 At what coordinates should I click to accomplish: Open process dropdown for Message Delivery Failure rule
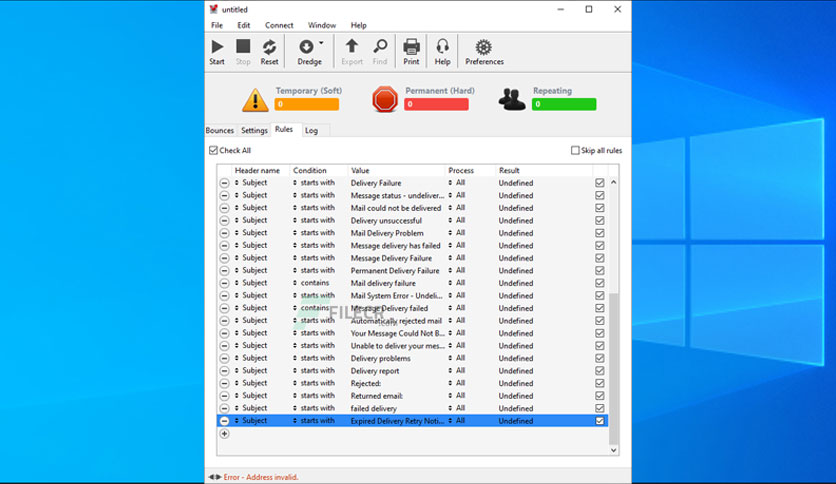(x=450, y=257)
